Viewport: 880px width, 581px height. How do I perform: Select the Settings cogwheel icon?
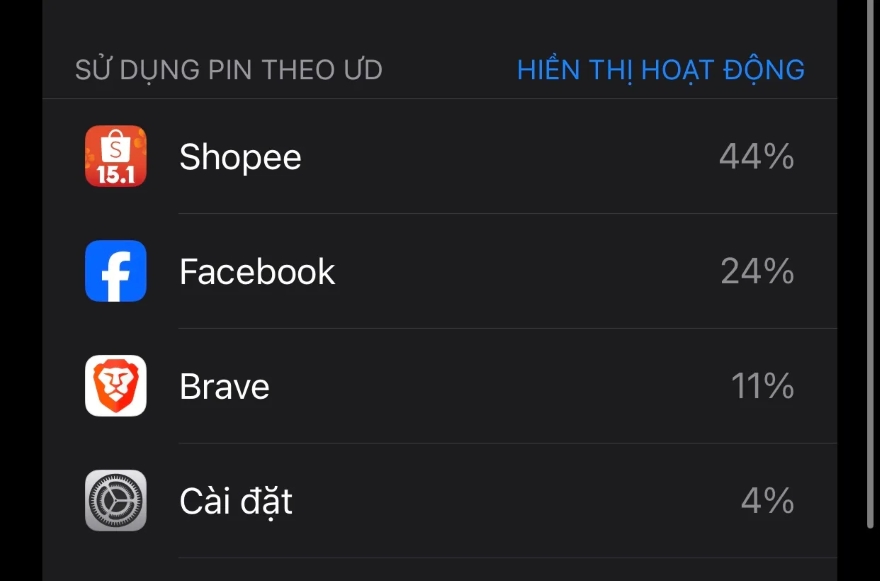coord(115,501)
